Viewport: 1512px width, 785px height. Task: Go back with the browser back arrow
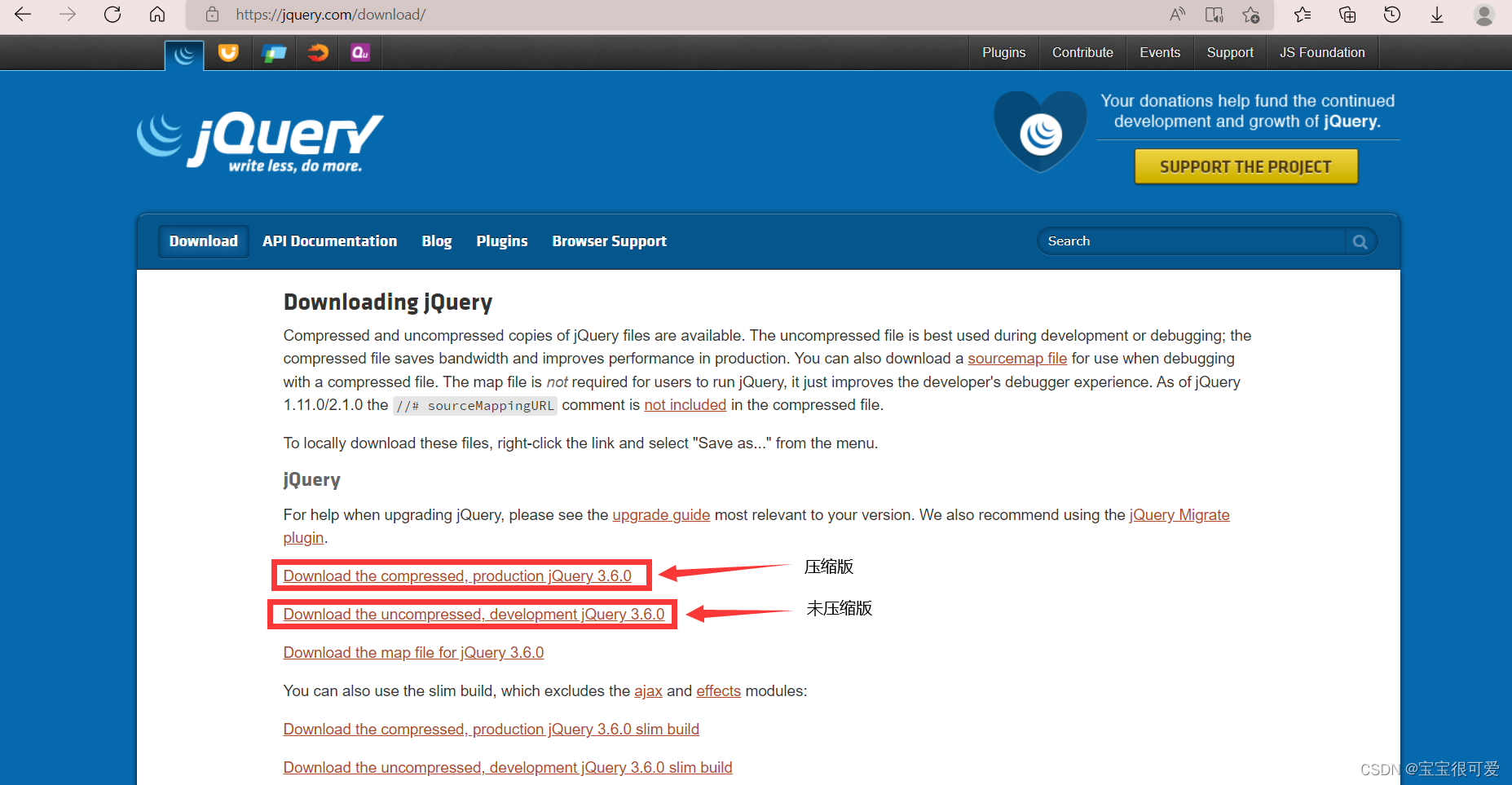23,14
